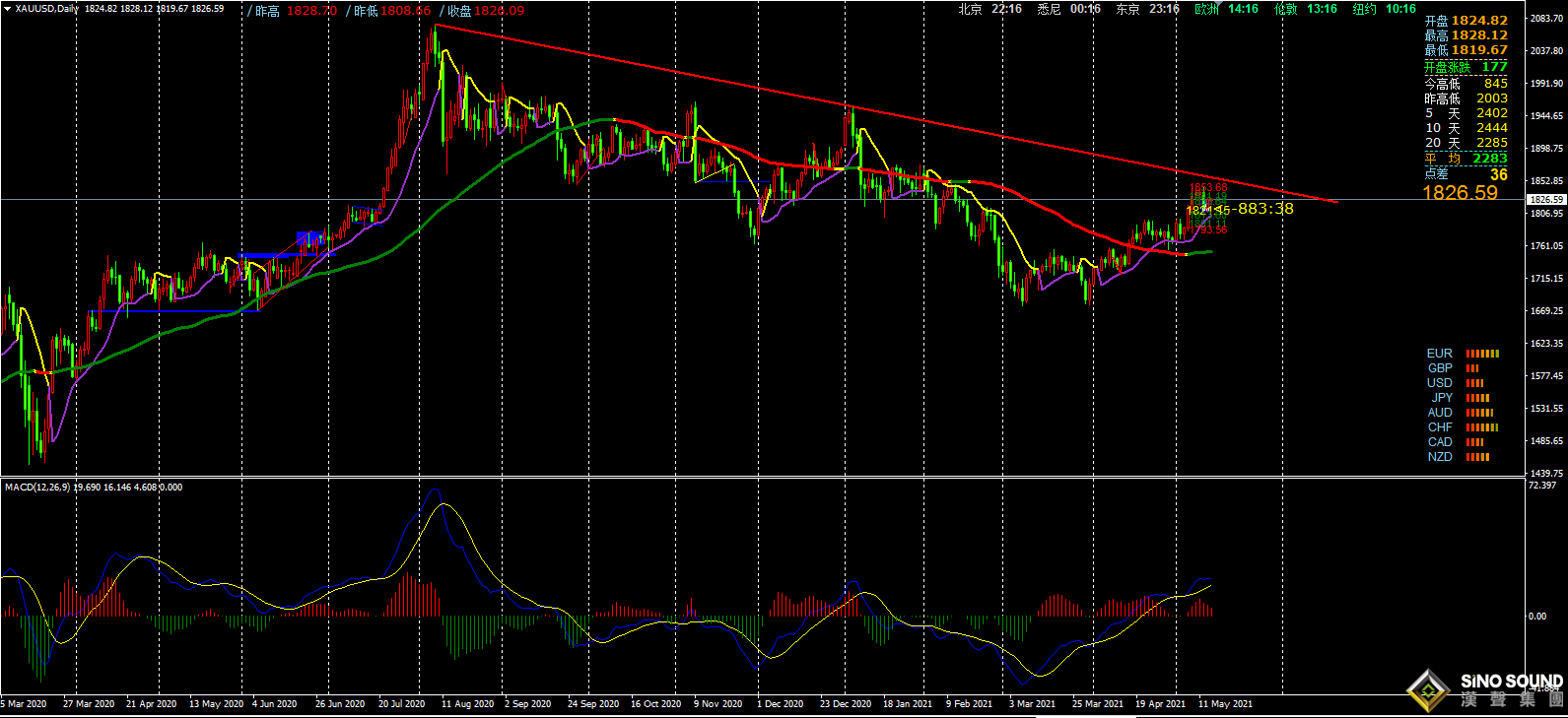Click the 20 Jul 2020 date label

401,704
